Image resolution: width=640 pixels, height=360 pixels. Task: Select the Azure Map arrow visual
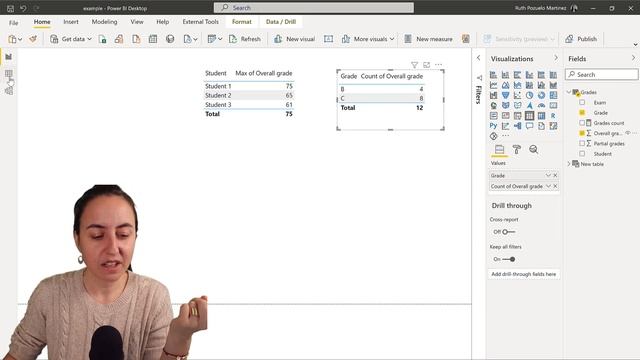[x=529, y=105]
